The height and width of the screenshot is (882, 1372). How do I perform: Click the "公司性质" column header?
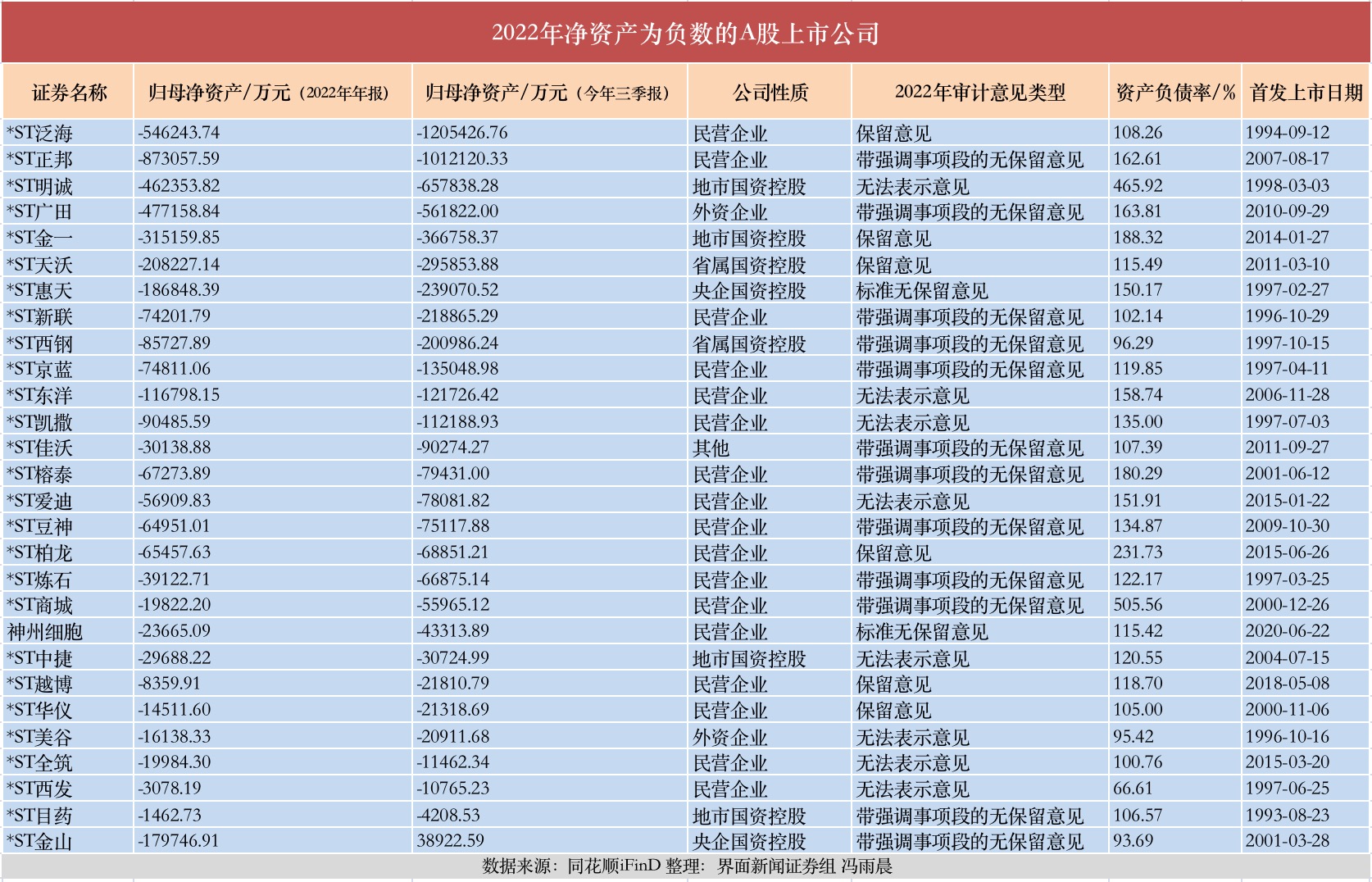point(770,93)
